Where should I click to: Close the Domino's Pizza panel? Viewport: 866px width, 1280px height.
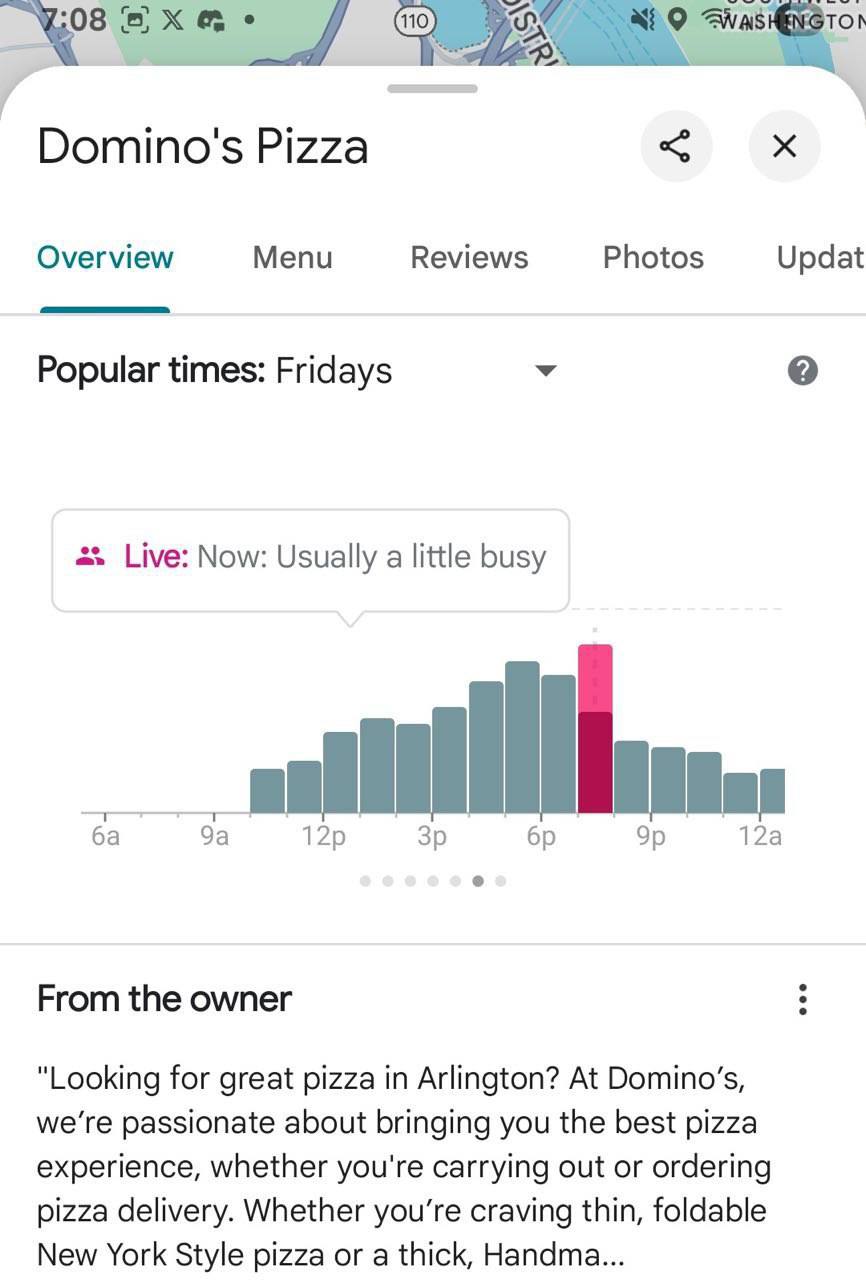[x=784, y=147]
